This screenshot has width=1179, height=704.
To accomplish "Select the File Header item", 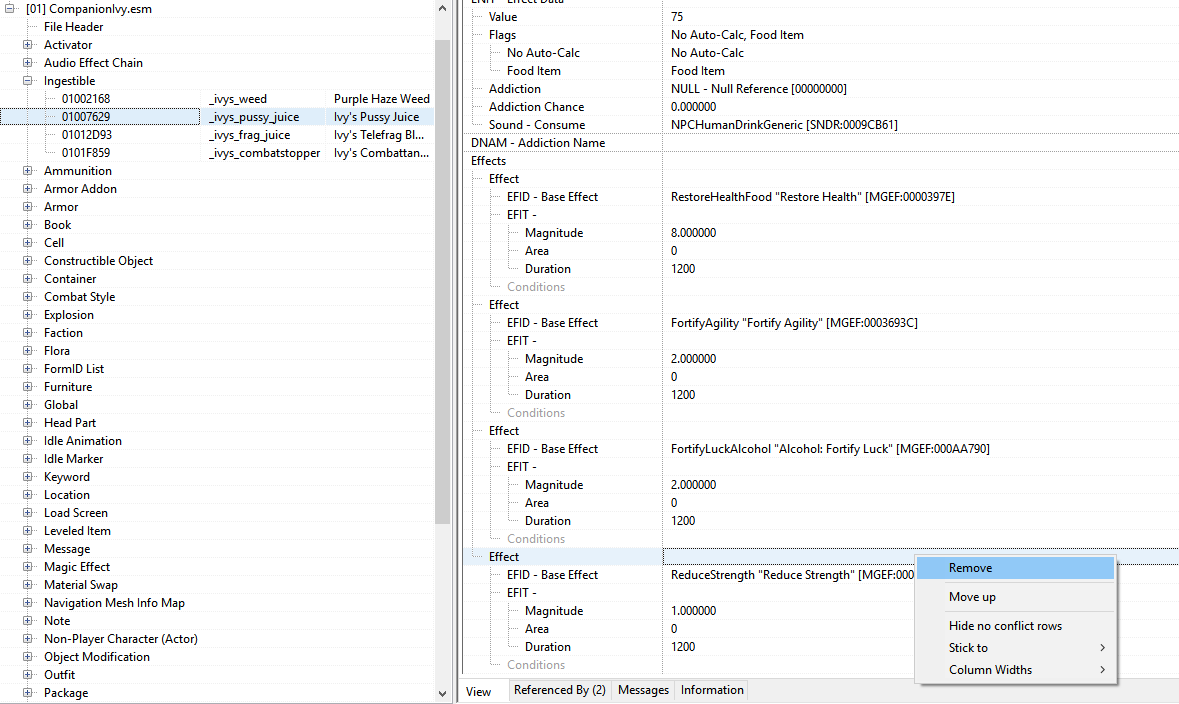I will point(73,27).
